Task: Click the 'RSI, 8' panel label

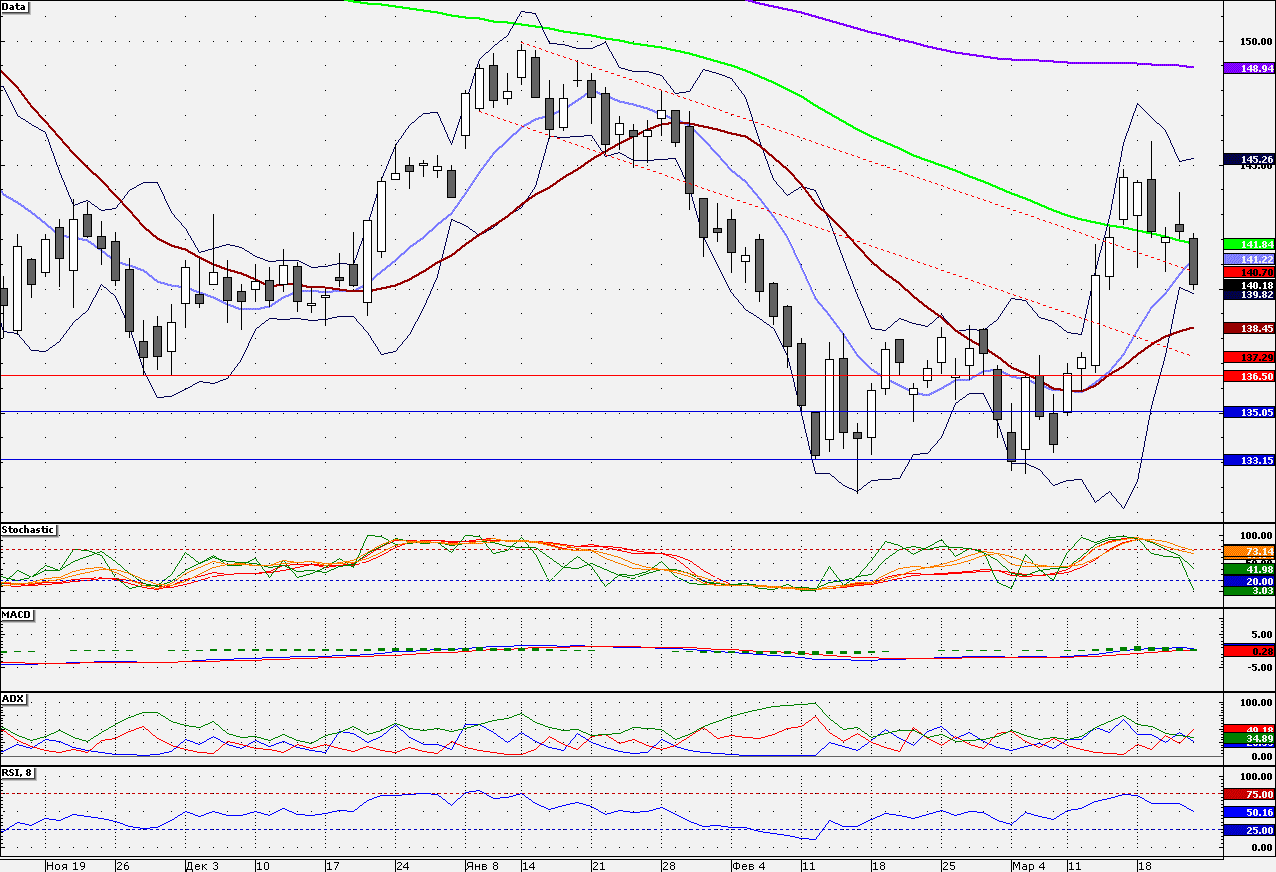Action: tap(19, 773)
